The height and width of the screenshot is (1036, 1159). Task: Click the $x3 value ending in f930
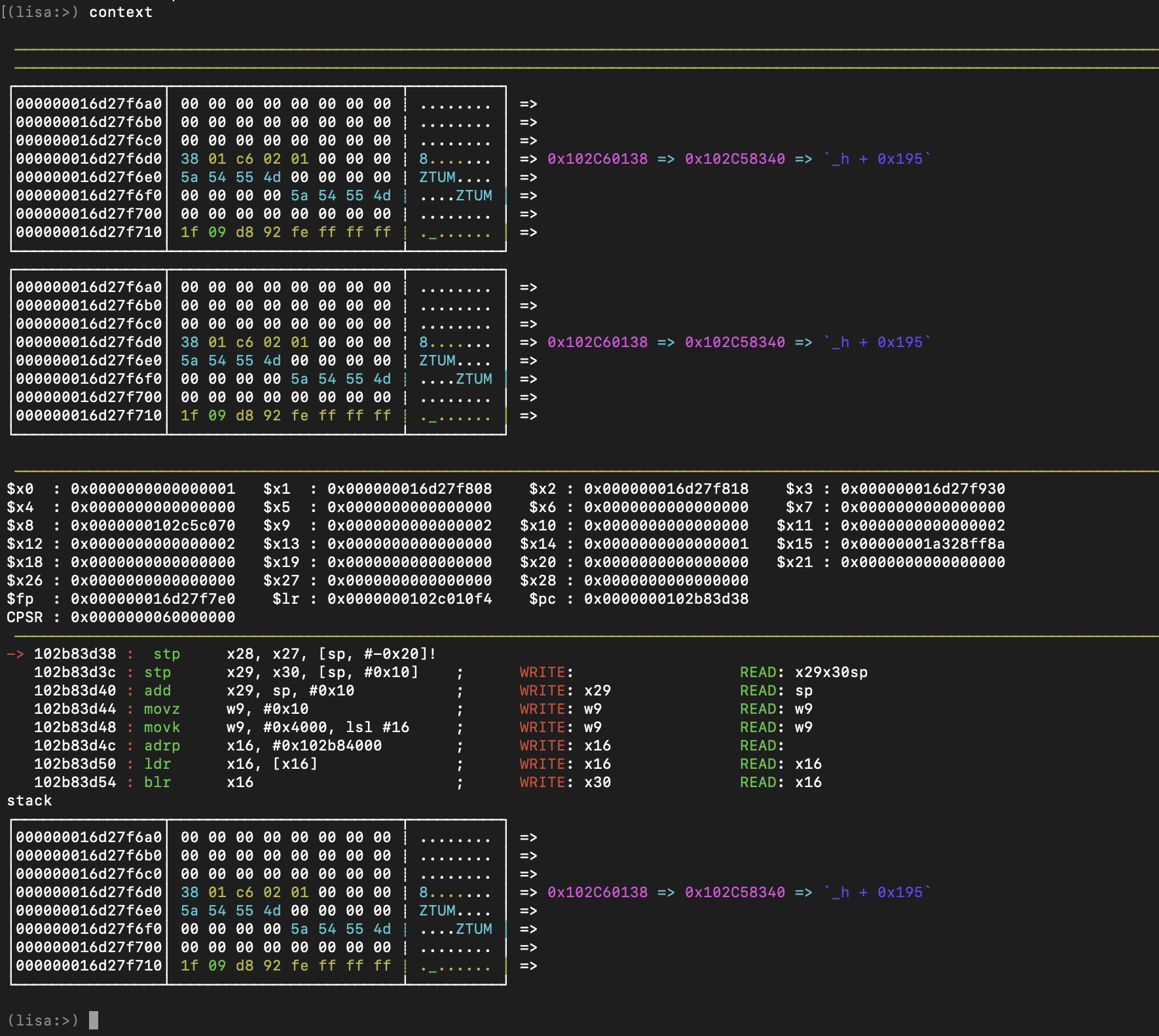923,489
